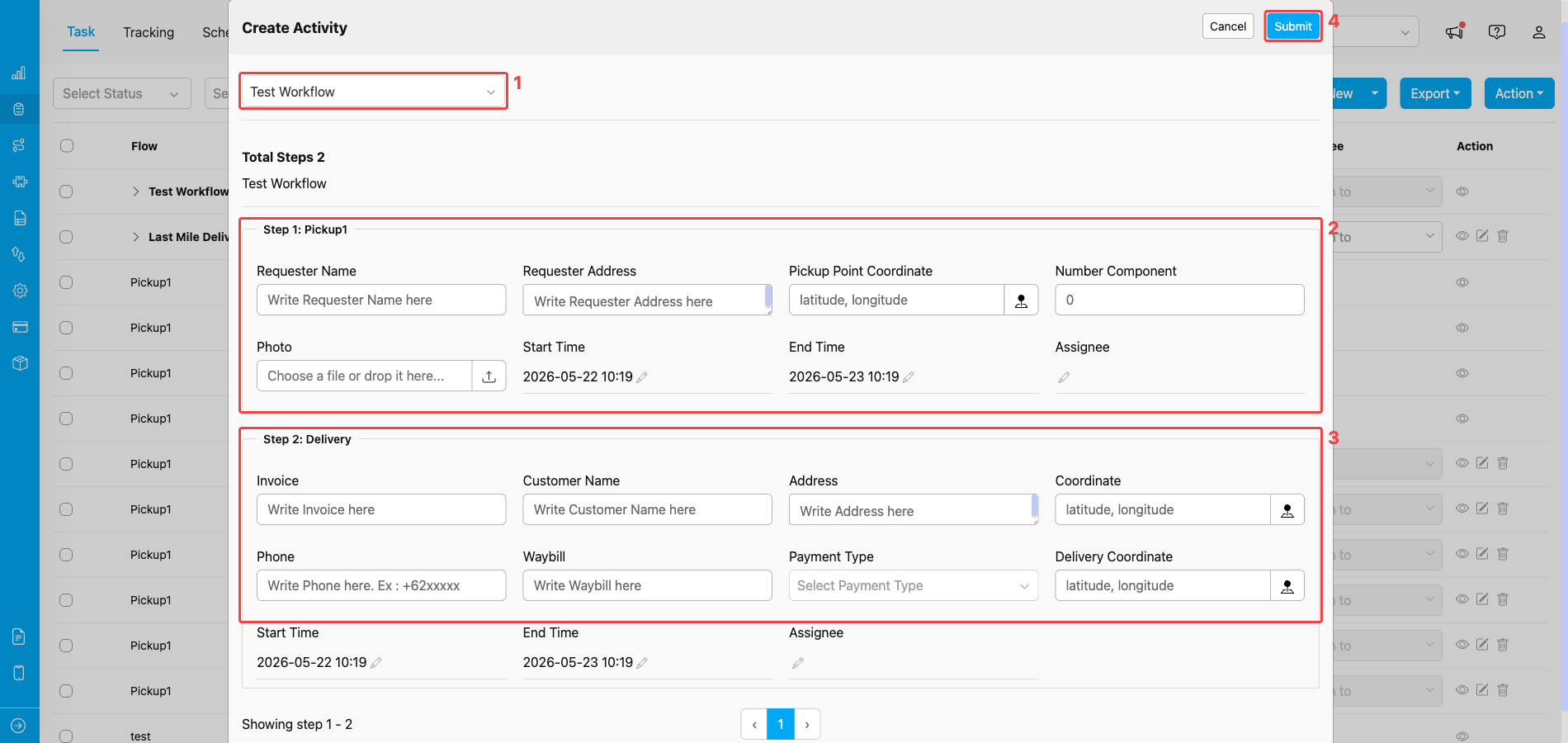Click the Photo upload icon
Image resolution: width=1568 pixels, height=743 pixels.
tap(489, 376)
